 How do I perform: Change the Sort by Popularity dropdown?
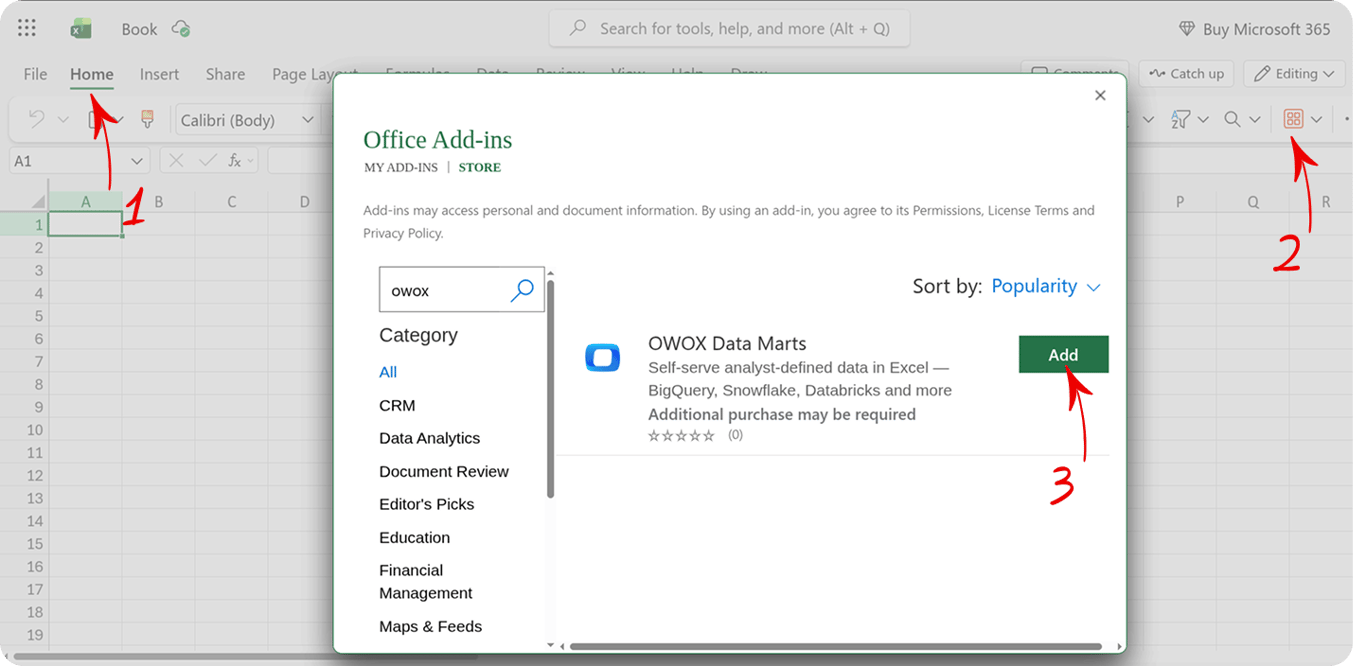[x=1046, y=287]
